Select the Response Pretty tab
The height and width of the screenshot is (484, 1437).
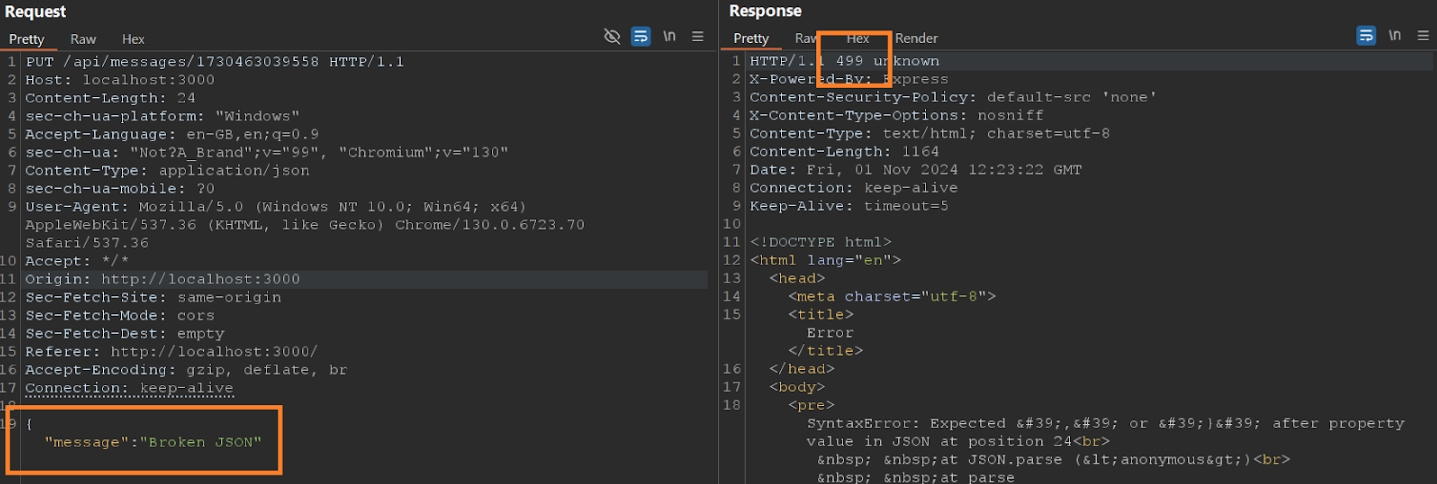click(x=751, y=38)
